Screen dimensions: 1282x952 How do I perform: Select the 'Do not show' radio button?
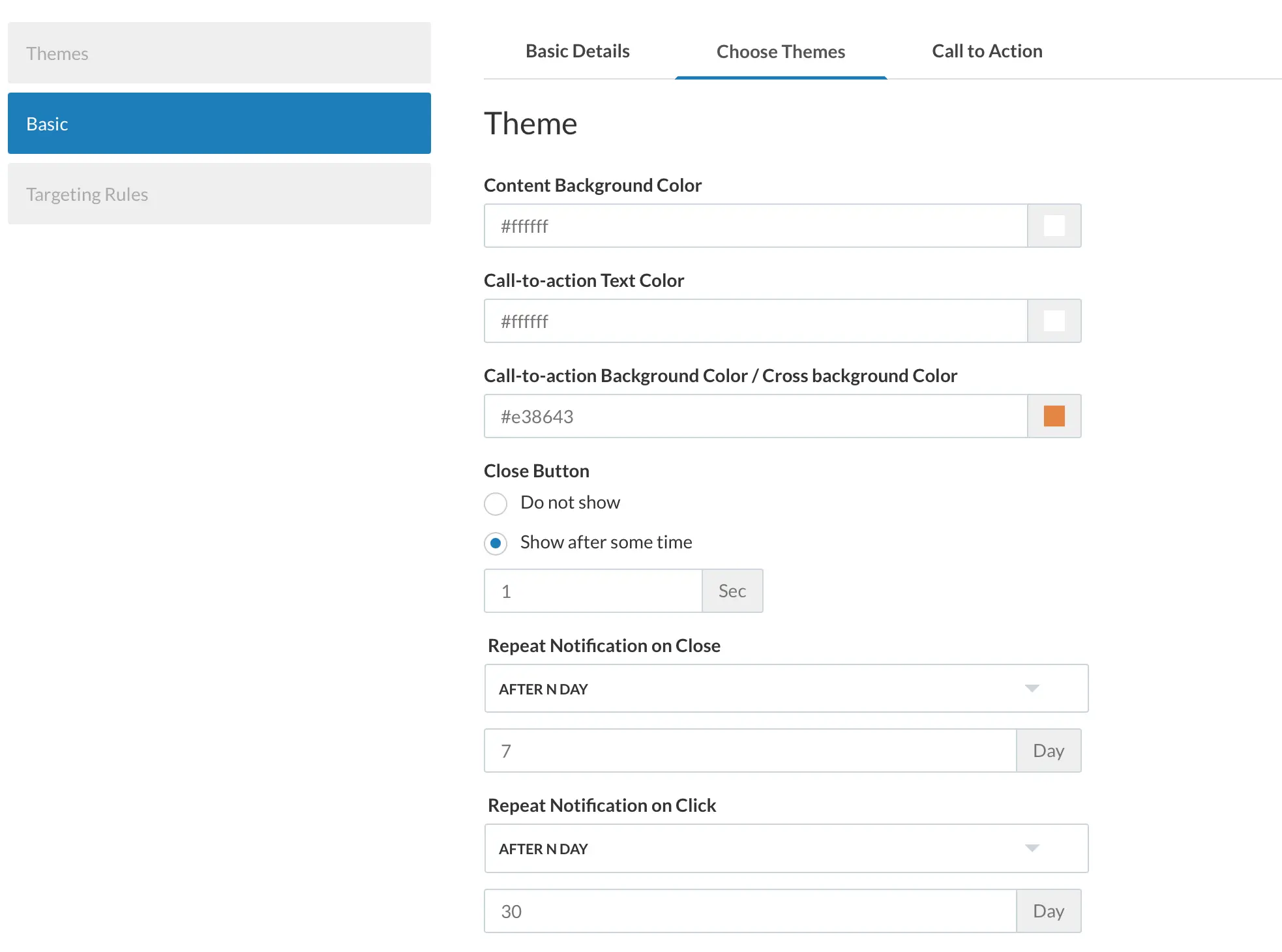pyautogui.click(x=496, y=503)
